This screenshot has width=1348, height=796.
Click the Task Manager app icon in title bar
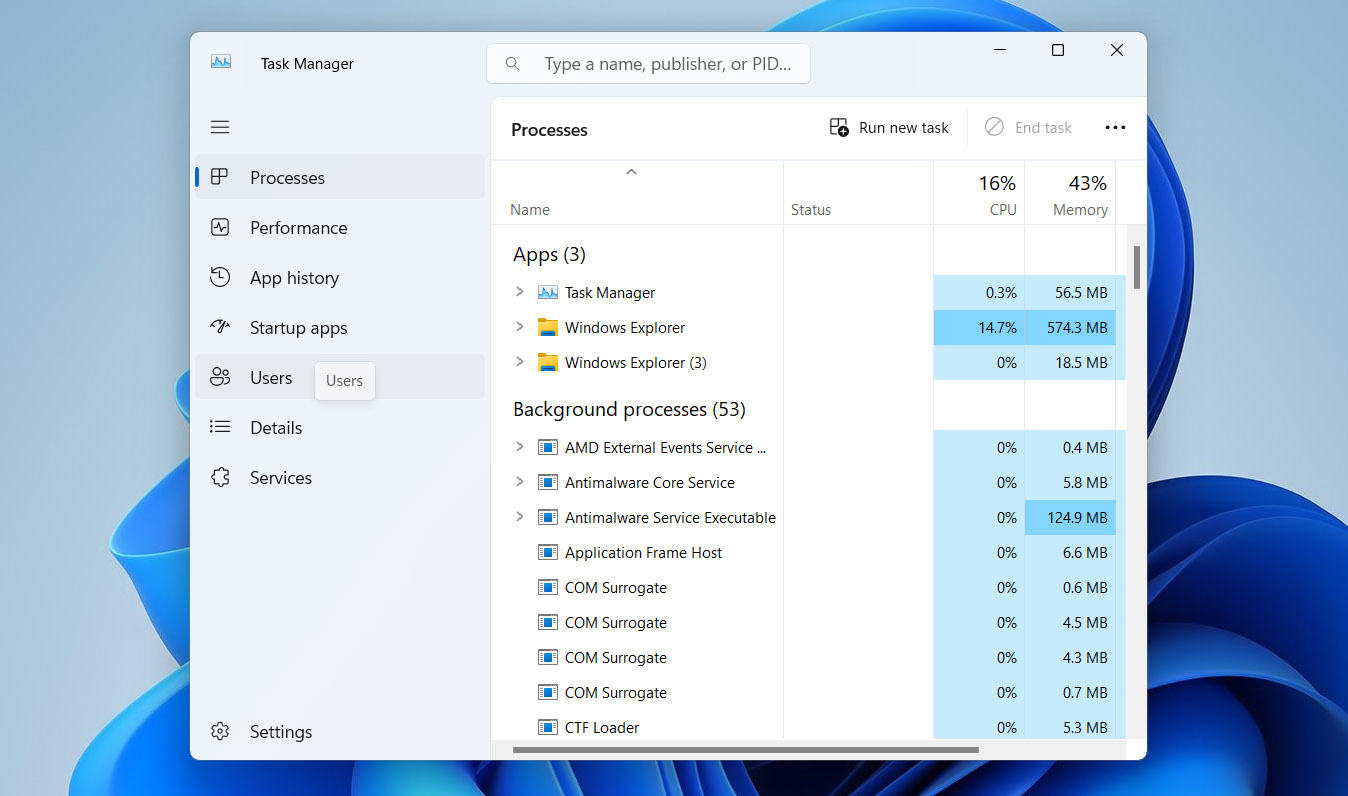(x=221, y=62)
